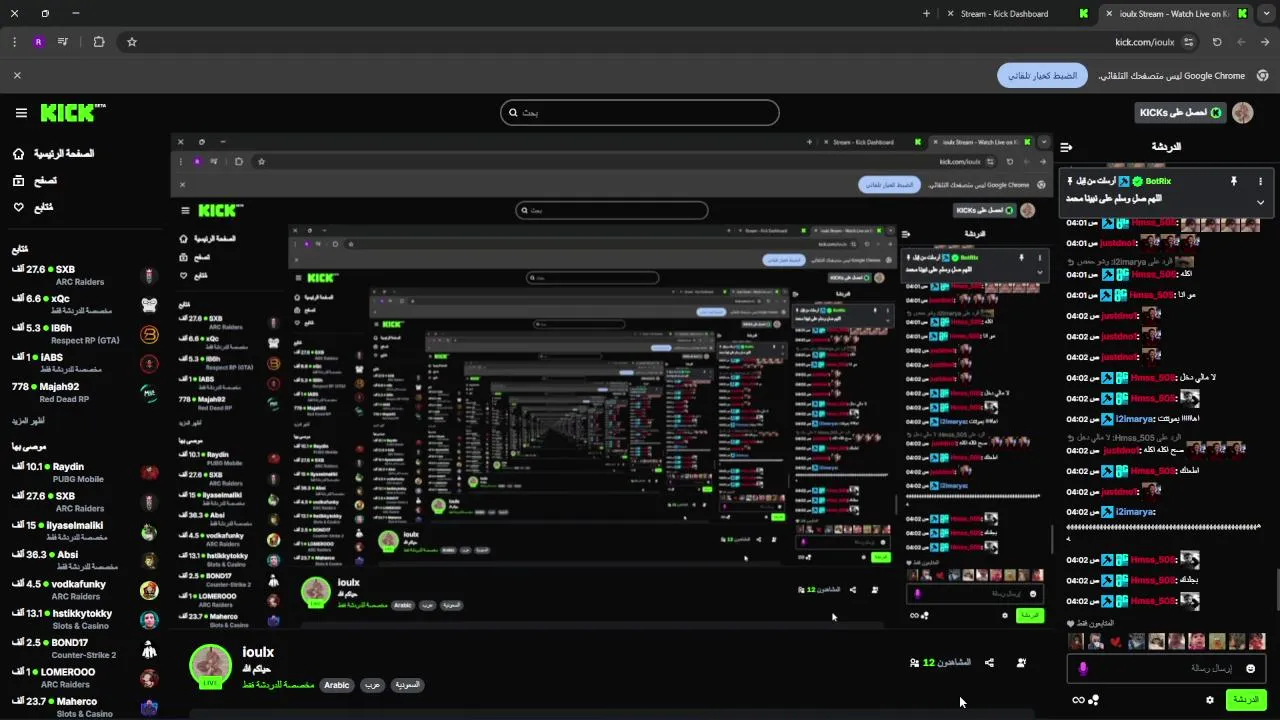Click the infinity icon below chat
1280x720 pixels.
pos(1078,700)
